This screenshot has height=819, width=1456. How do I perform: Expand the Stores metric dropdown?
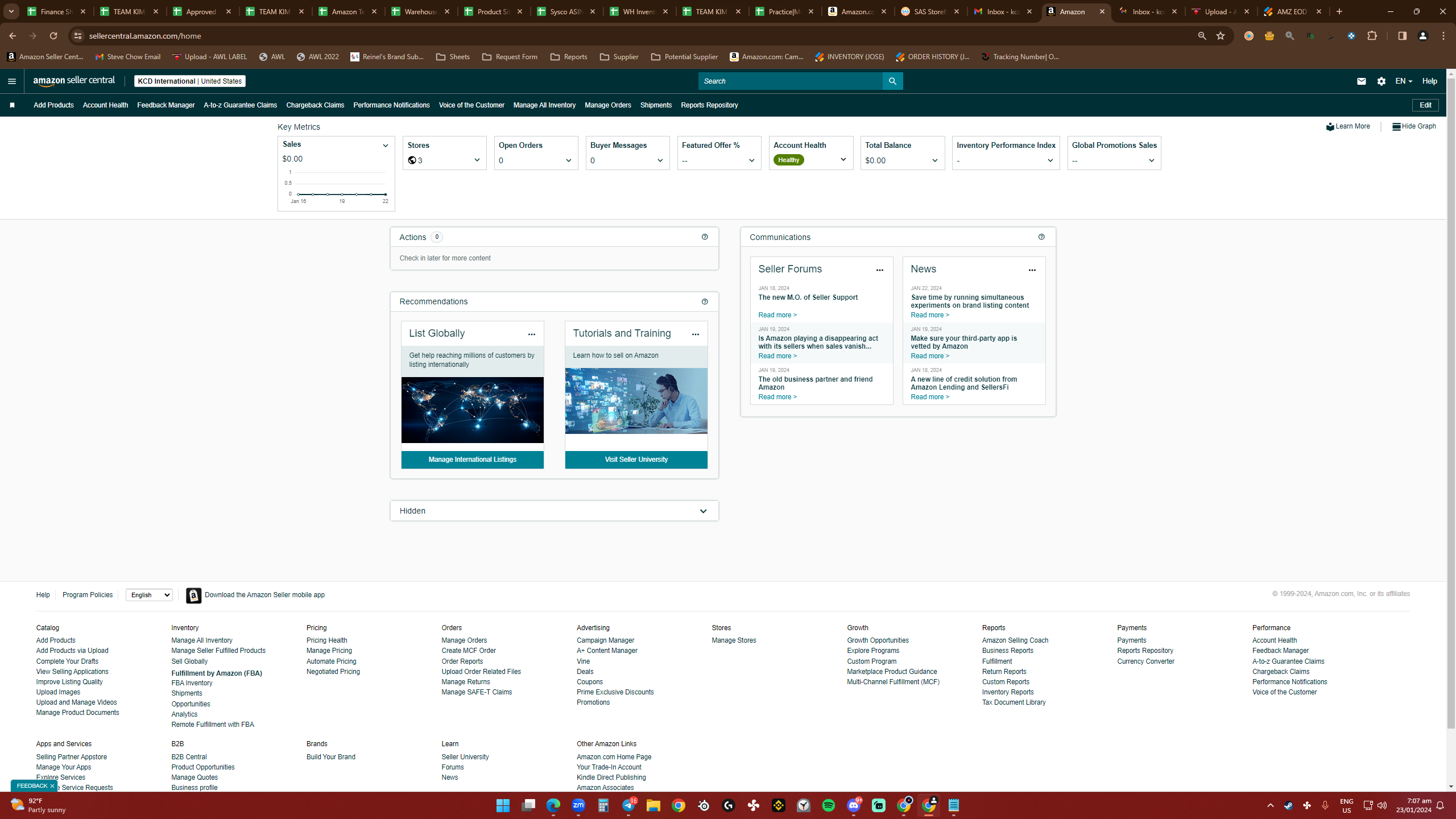[x=477, y=160]
